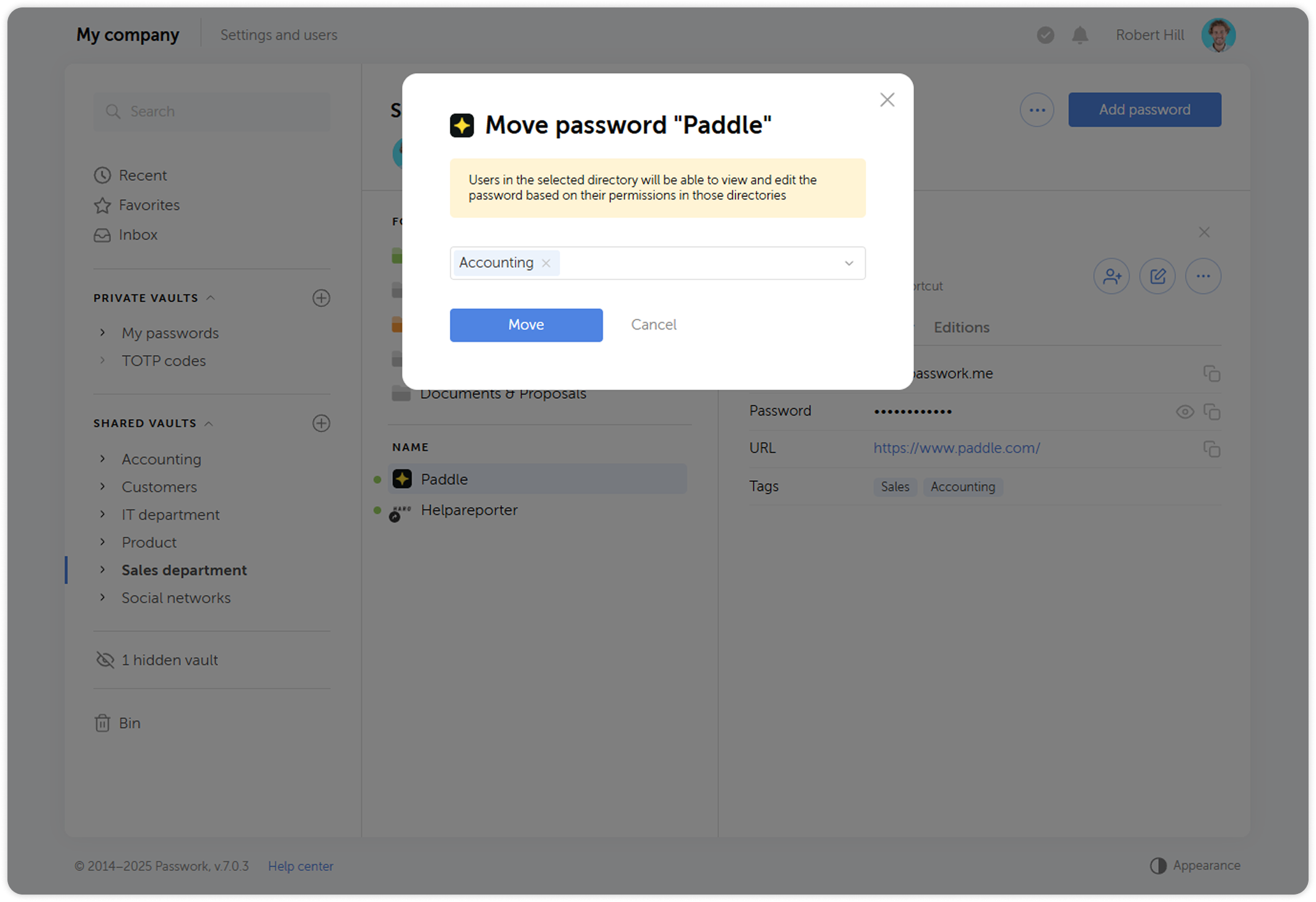
Task: Collapse the Private Vaults section
Action: 211,298
